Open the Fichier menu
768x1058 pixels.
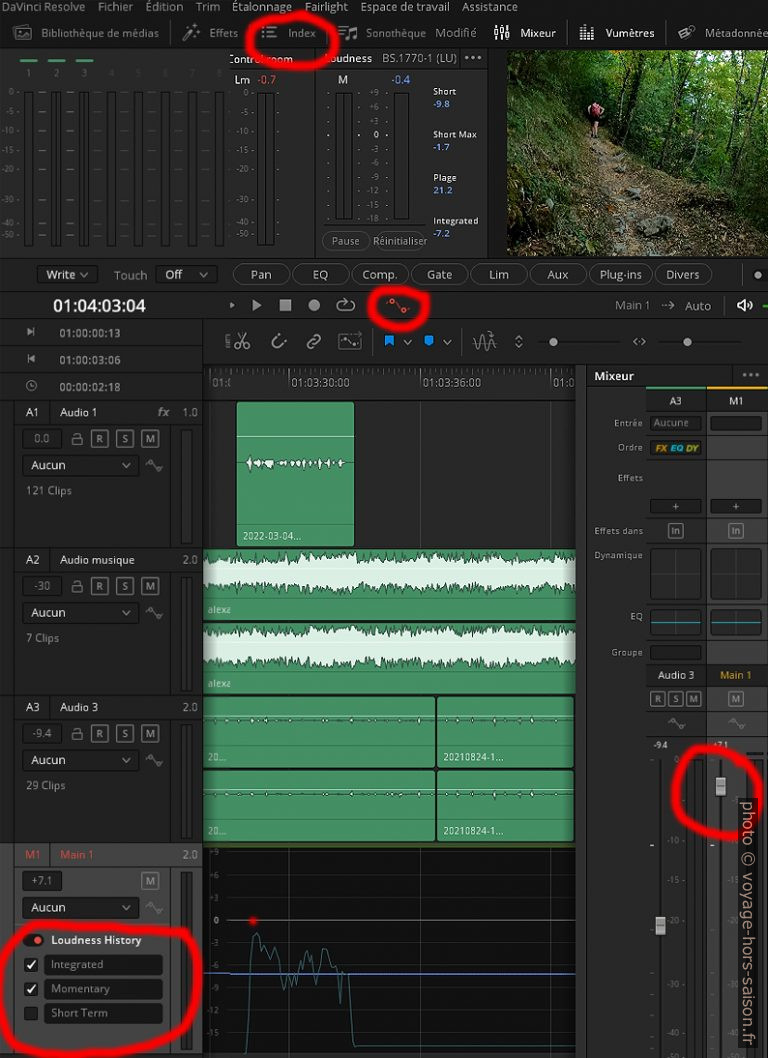pyautogui.click(x=115, y=7)
